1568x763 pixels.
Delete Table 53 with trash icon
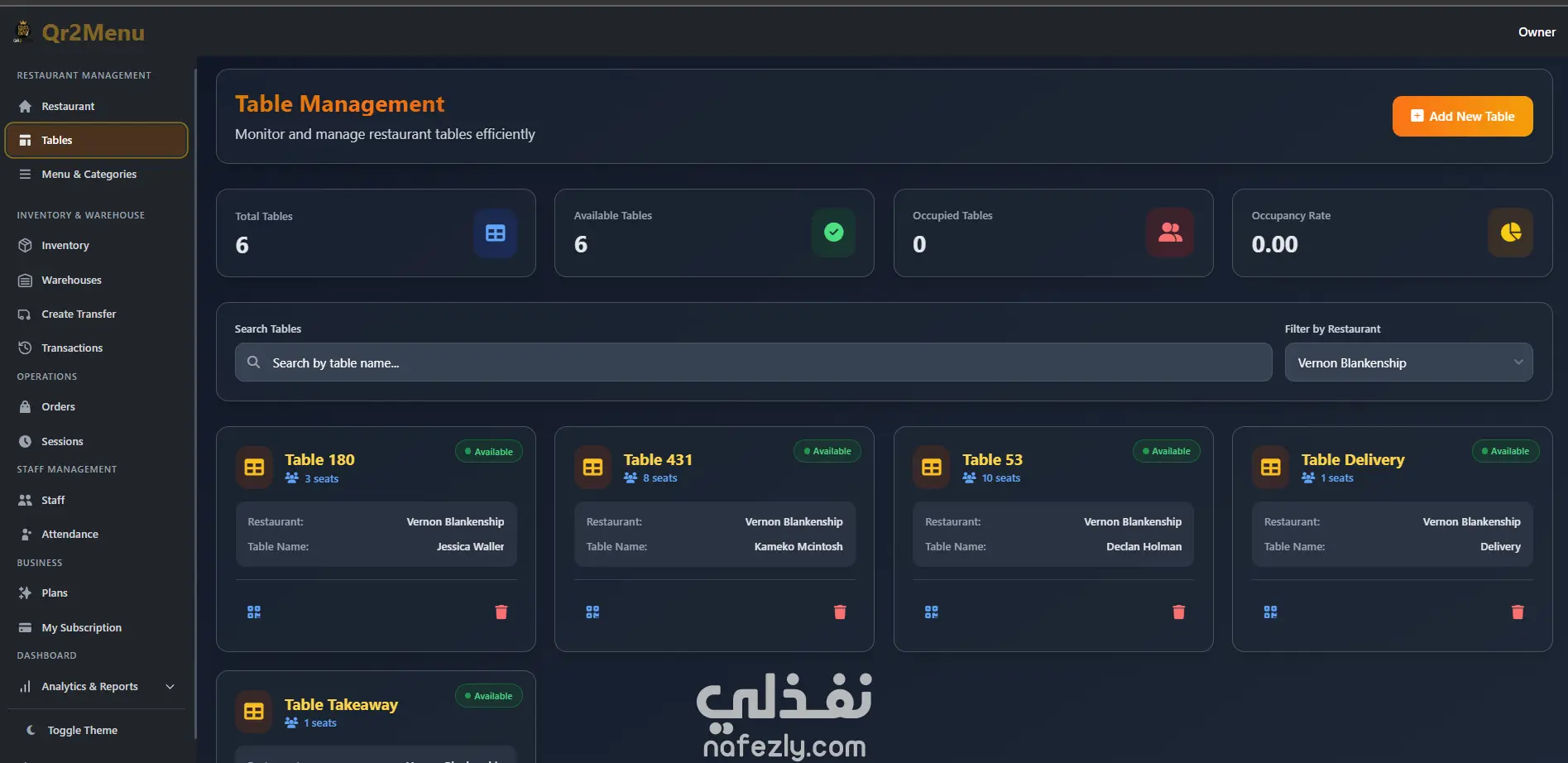[1179, 612]
